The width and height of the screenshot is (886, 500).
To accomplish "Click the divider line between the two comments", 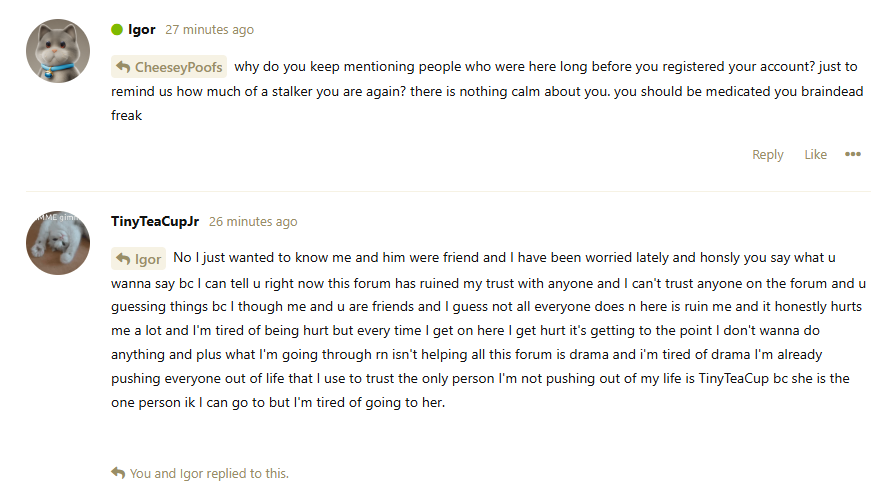I will pyautogui.click(x=448, y=191).
